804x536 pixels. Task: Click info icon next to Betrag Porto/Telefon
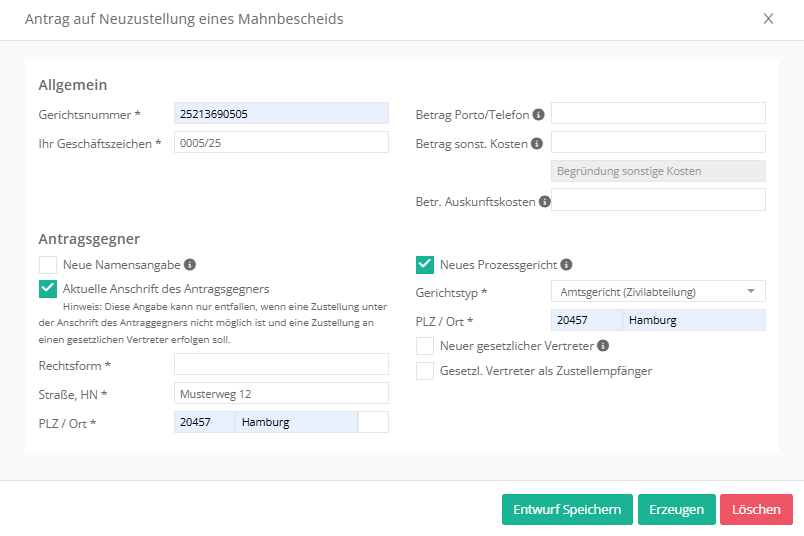click(x=538, y=115)
